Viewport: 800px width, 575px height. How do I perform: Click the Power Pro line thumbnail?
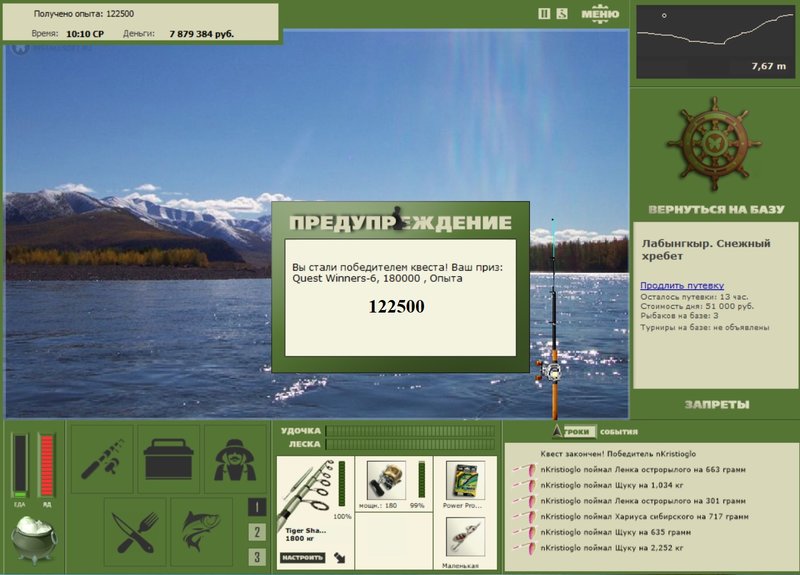[x=465, y=481]
